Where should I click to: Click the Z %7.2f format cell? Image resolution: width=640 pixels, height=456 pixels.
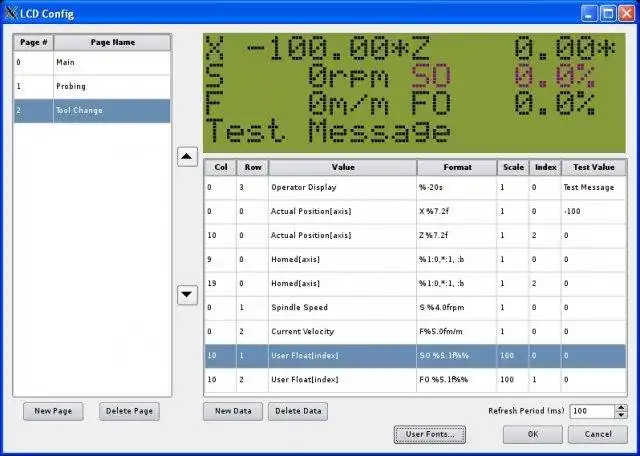coord(456,236)
